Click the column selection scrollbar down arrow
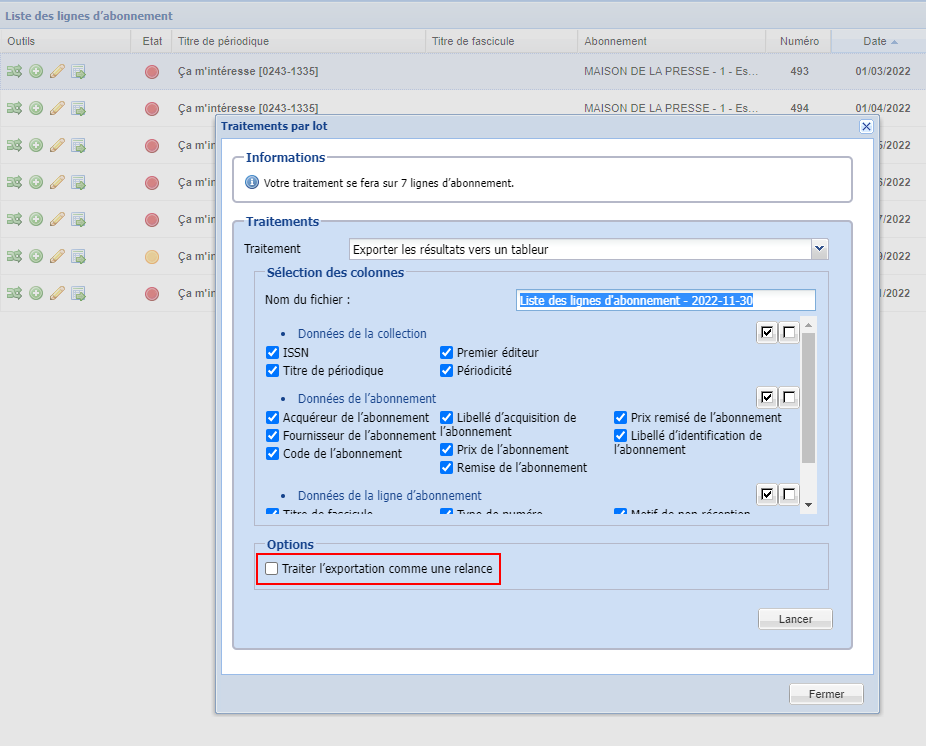 [x=808, y=505]
